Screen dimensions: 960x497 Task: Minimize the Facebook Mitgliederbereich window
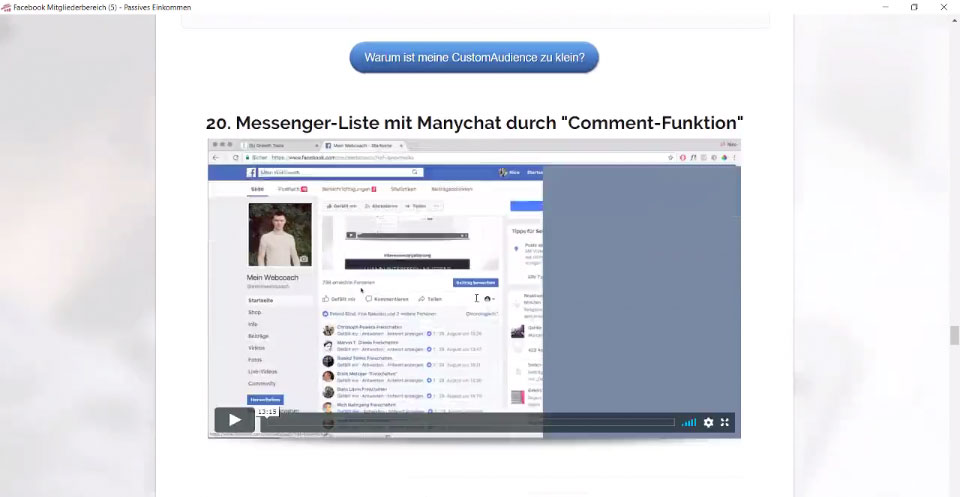[x=885, y=7]
